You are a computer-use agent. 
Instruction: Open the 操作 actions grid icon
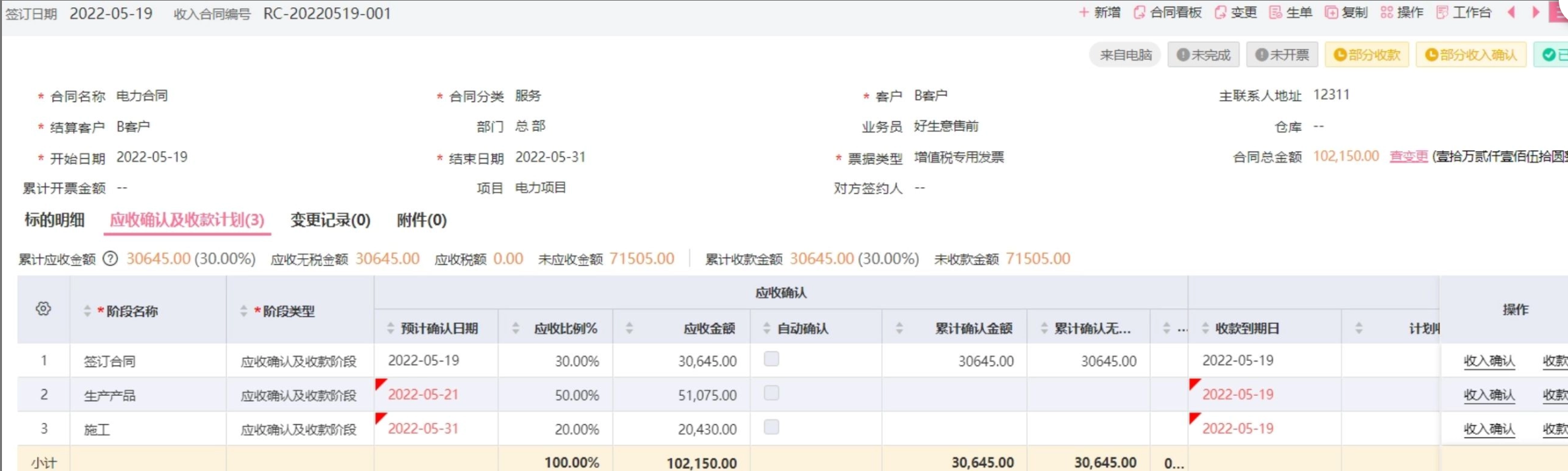(1387, 13)
